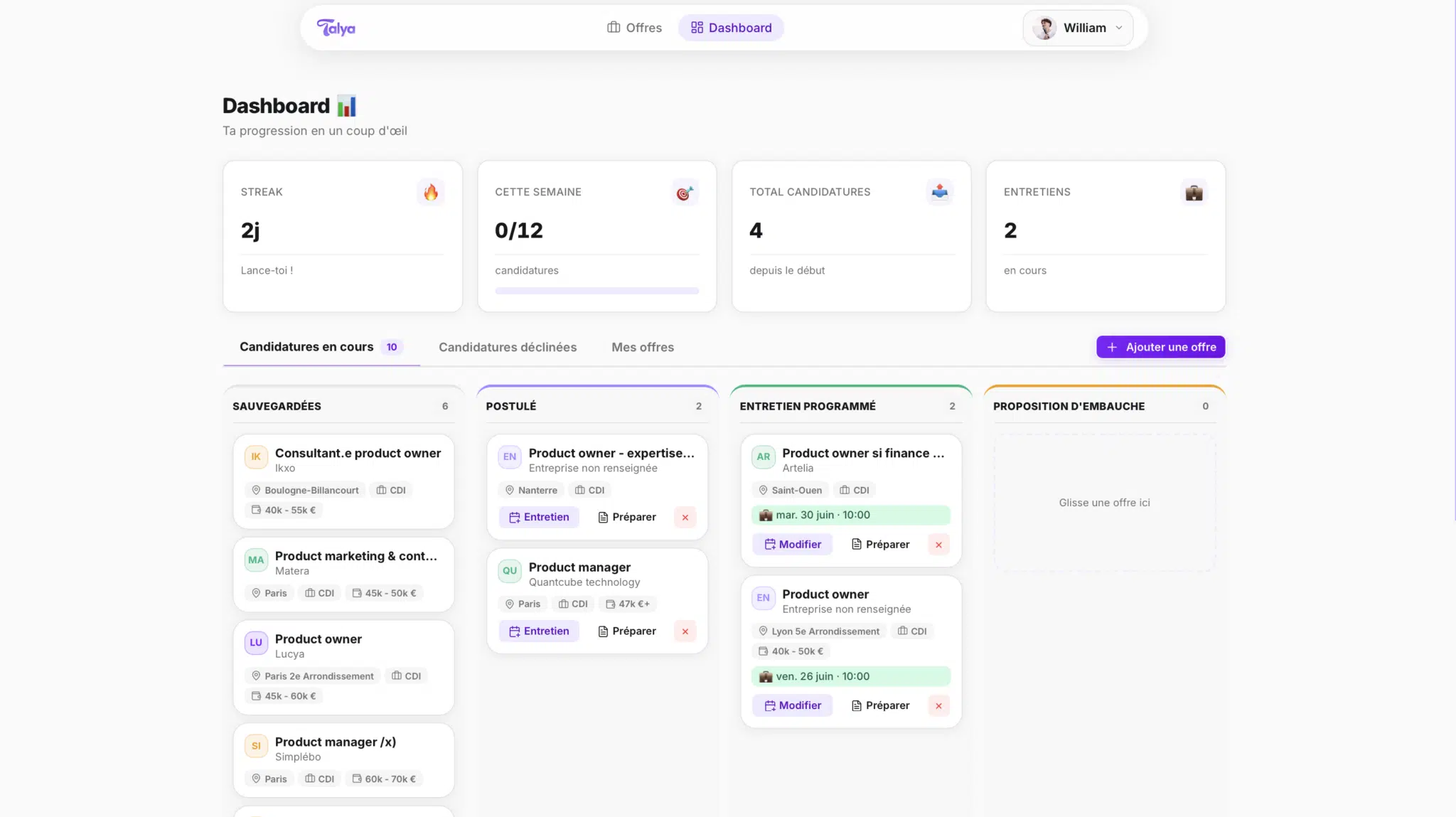1456x817 pixels.
Task: Switch to Mes offres tab
Action: coord(643,347)
